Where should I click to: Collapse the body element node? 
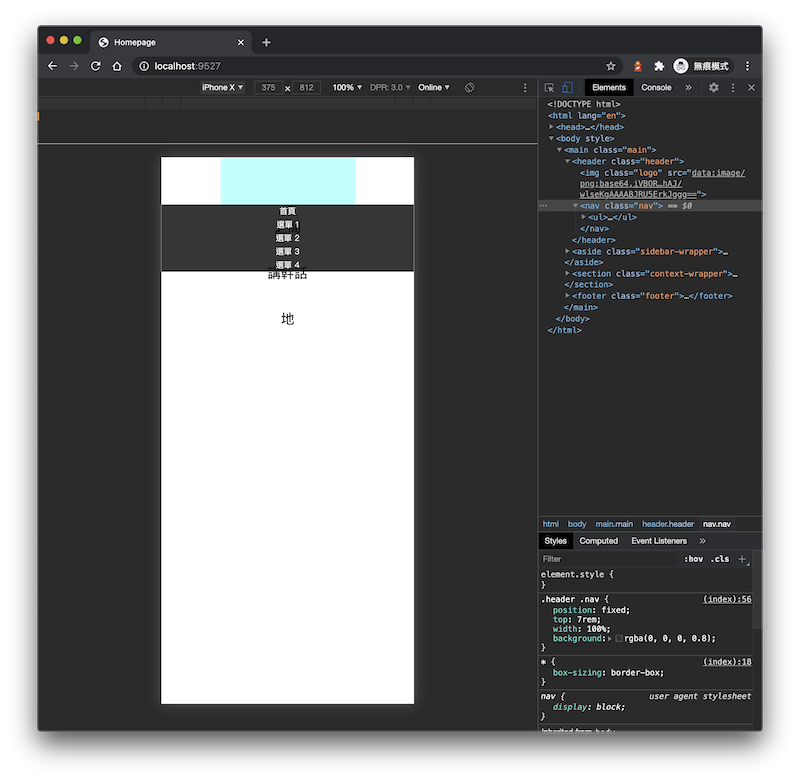coord(551,138)
